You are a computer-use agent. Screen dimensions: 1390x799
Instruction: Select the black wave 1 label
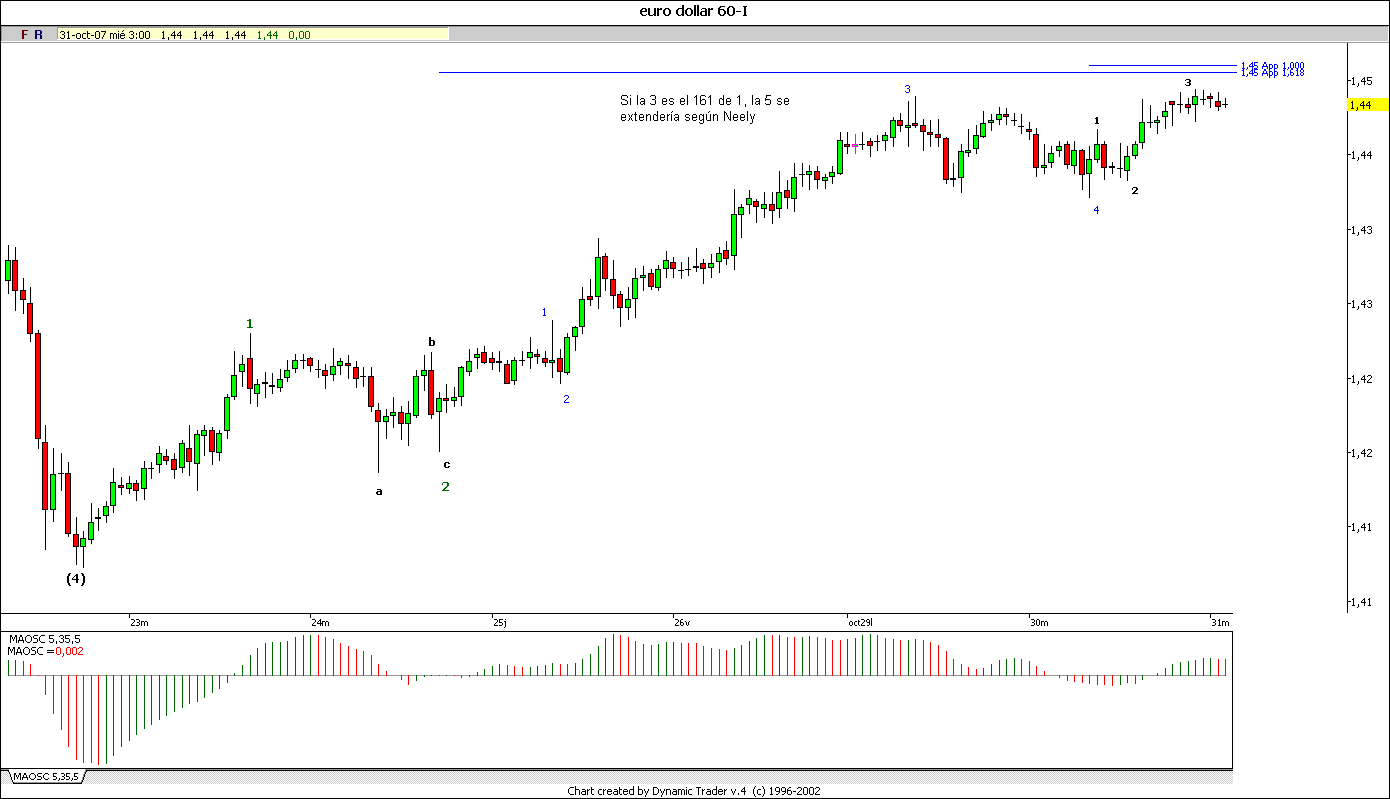[1097, 121]
